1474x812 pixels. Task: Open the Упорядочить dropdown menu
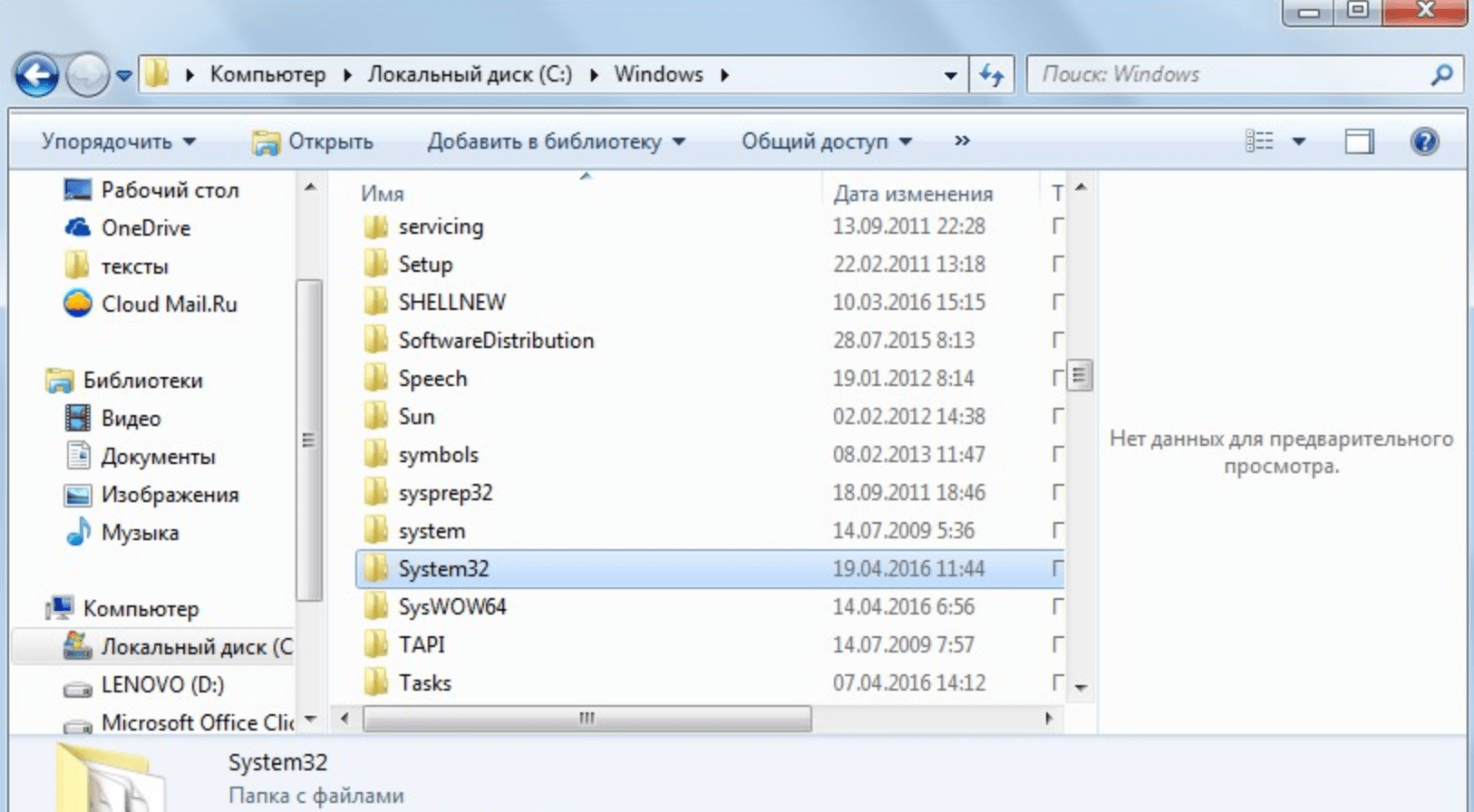pyautogui.click(x=118, y=141)
